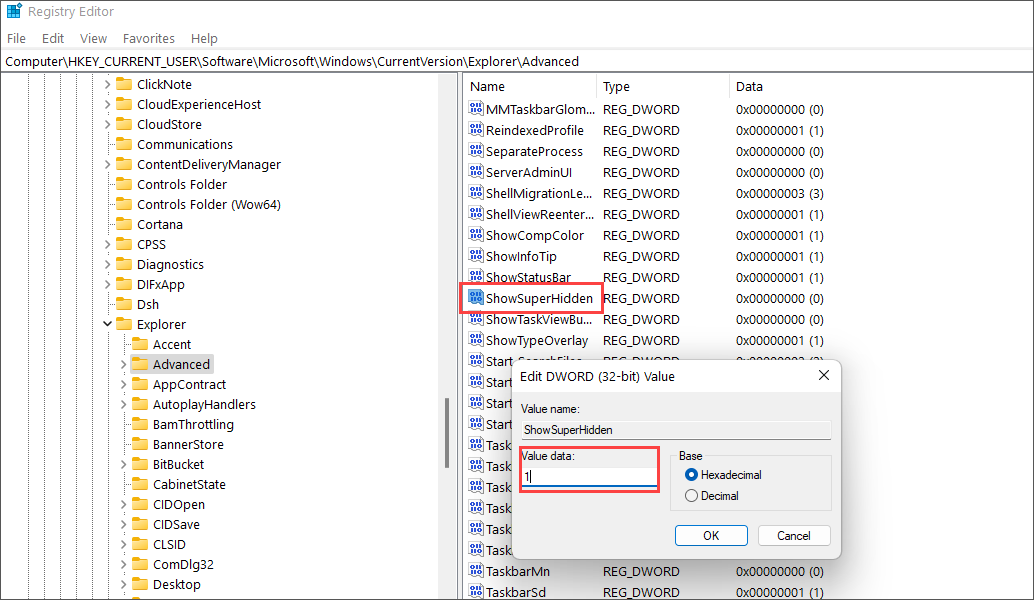Viewport: 1034px width, 600px height.
Task: Open the Edit menu
Action: pyautogui.click(x=52, y=38)
